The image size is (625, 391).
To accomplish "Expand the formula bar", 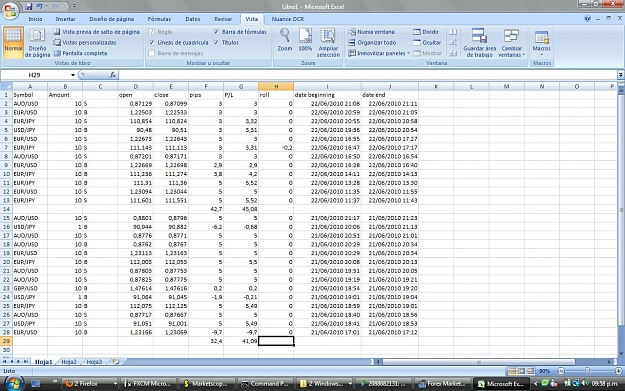I will pyautogui.click(x=621, y=75).
